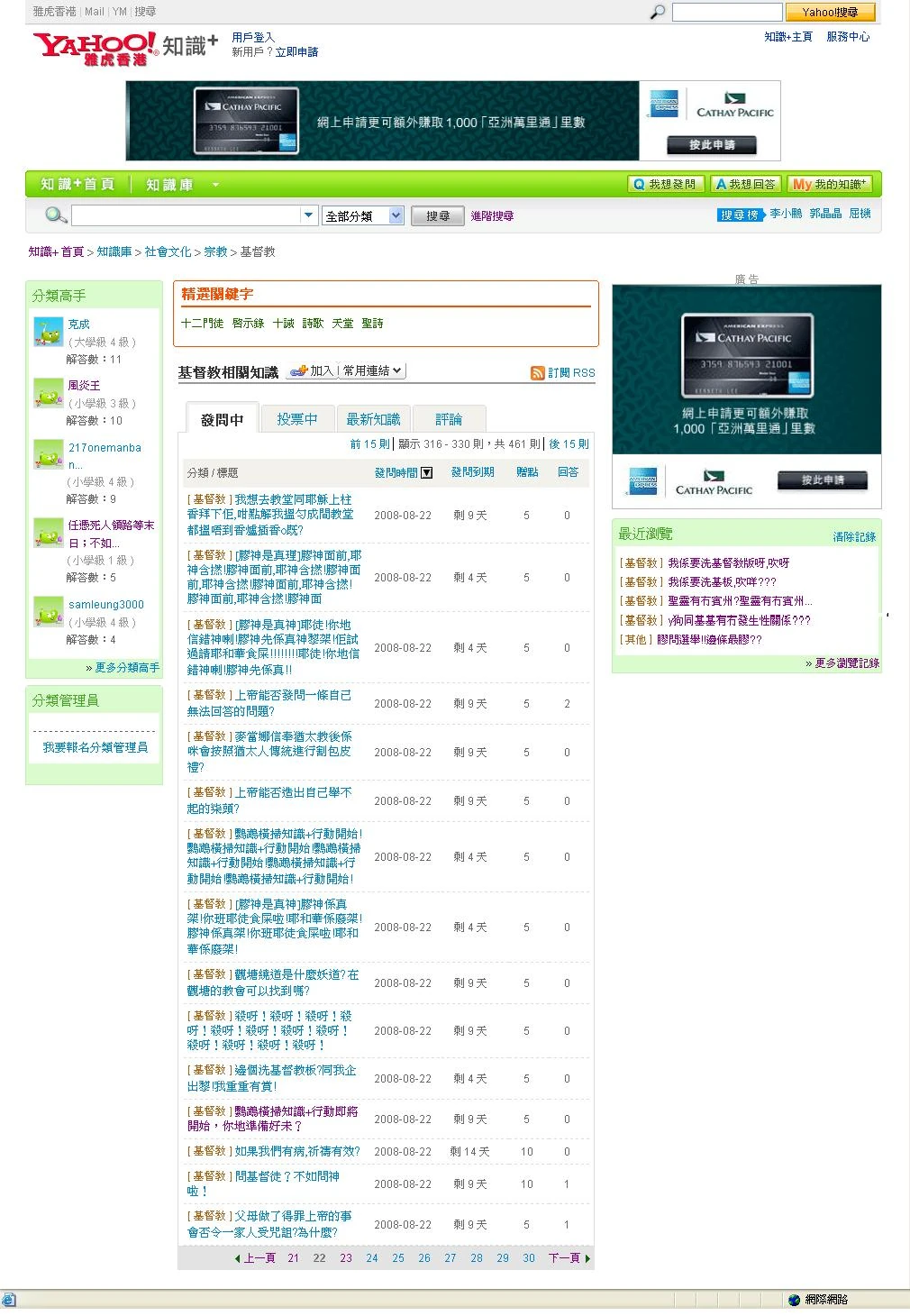The width and height of the screenshot is (910, 1316).
Task: Open avatar of user 217onemanban
Action: pyautogui.click(x=48, y=454)
